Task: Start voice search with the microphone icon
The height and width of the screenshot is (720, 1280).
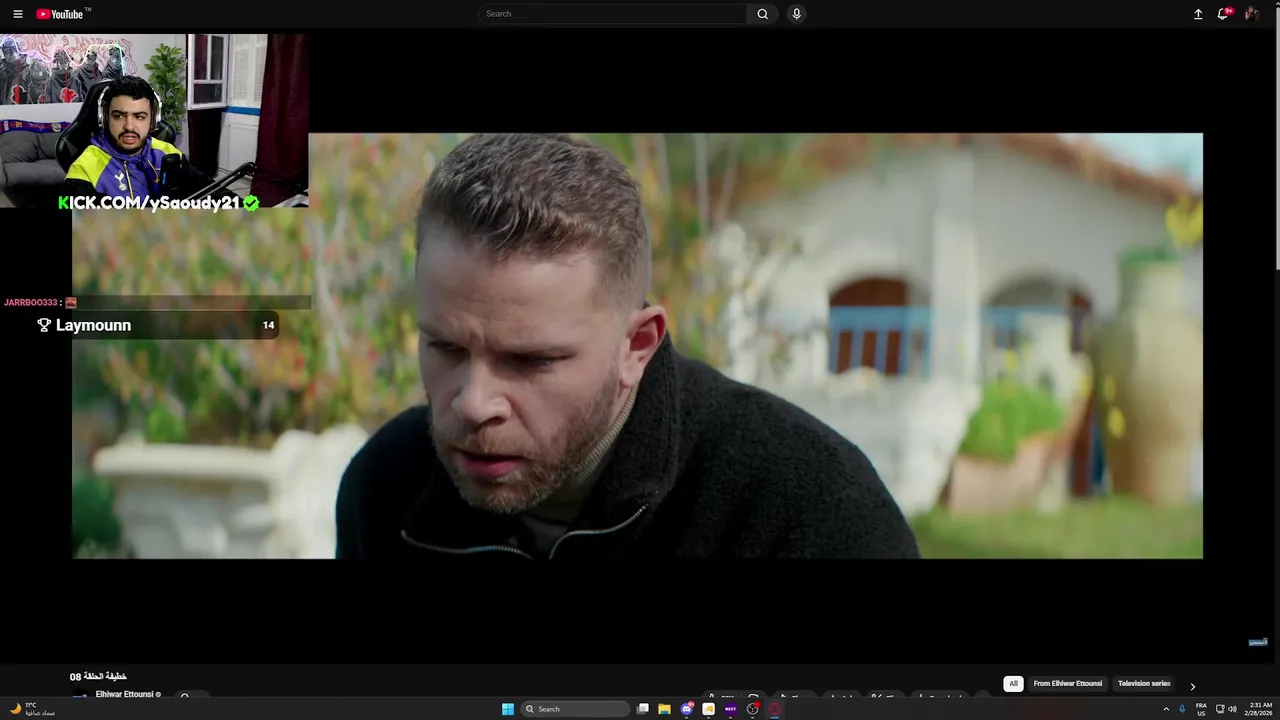Action: coord(796,14)
